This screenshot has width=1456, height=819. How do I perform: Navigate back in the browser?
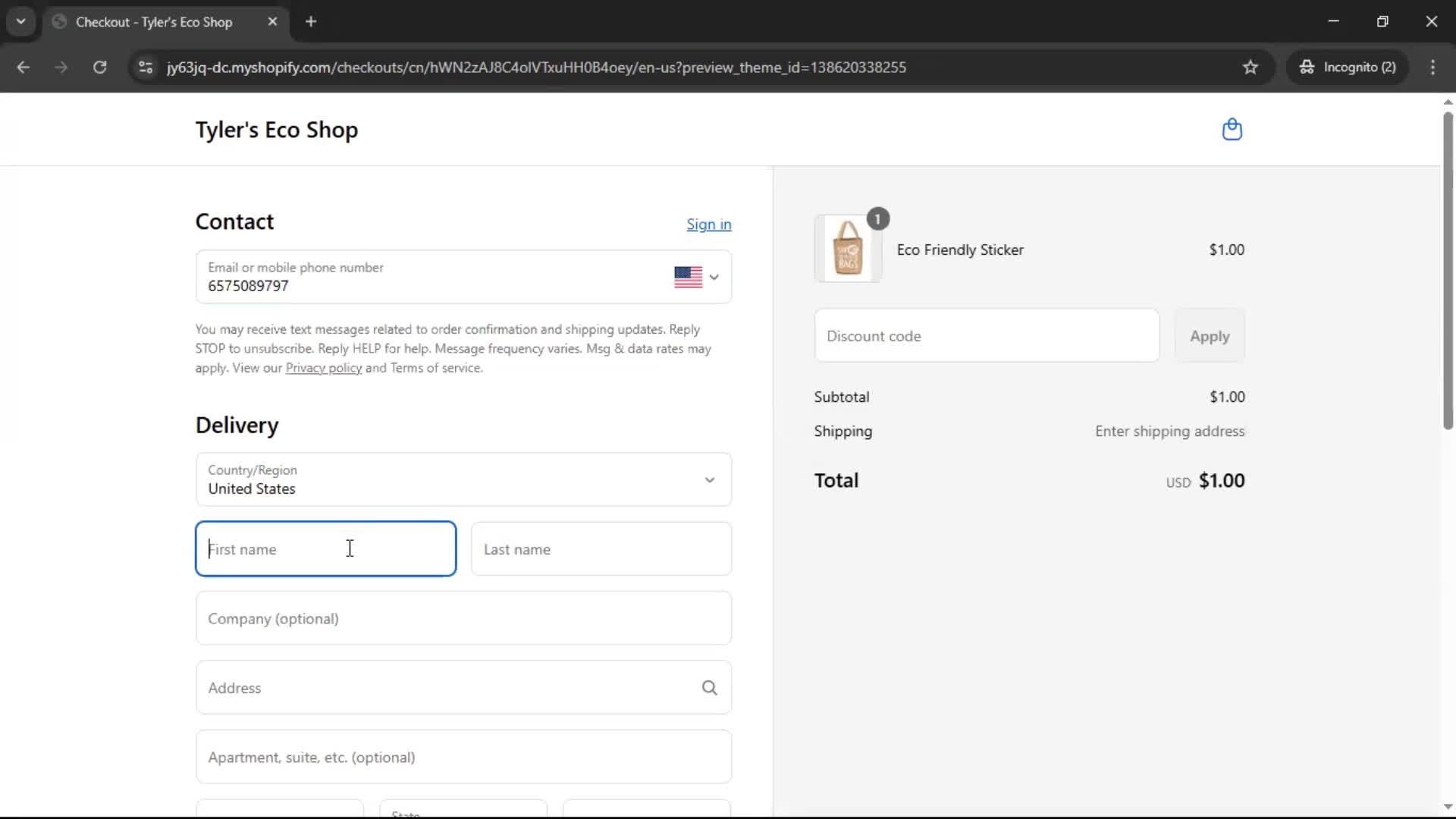coord(24,67)
